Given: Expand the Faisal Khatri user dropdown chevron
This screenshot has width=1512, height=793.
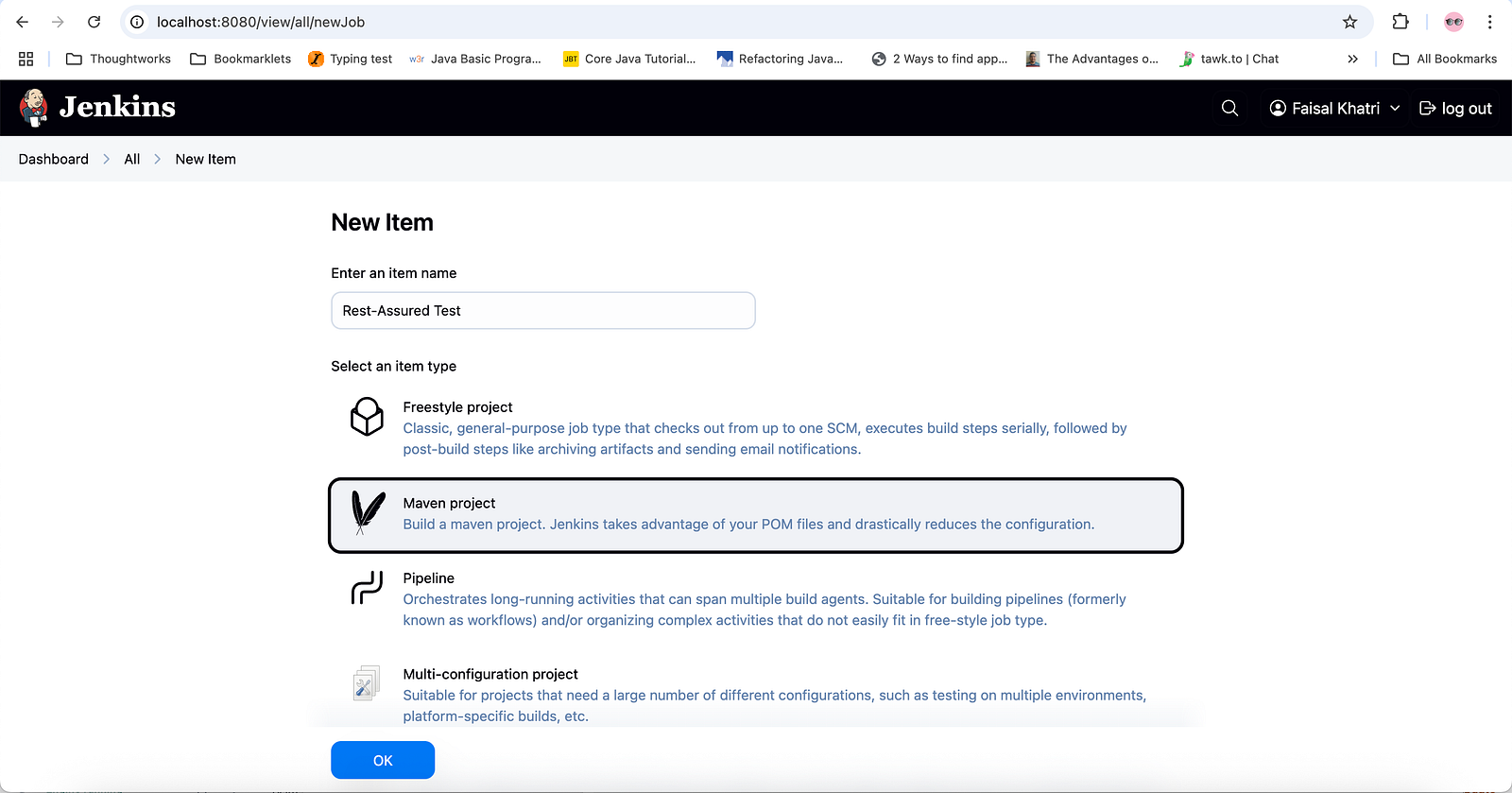Looking at the screenshot, I should point(1395,108).
